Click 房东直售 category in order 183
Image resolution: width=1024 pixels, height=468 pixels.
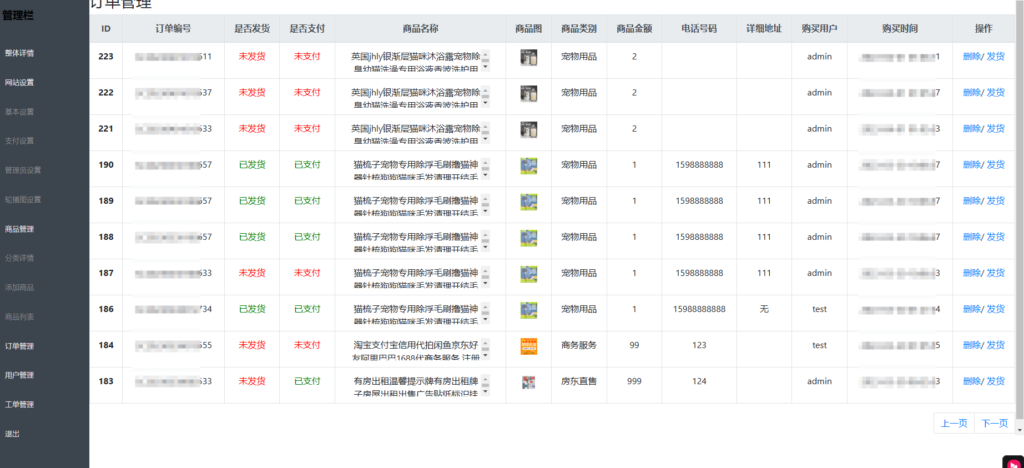(x=579, y=381)
